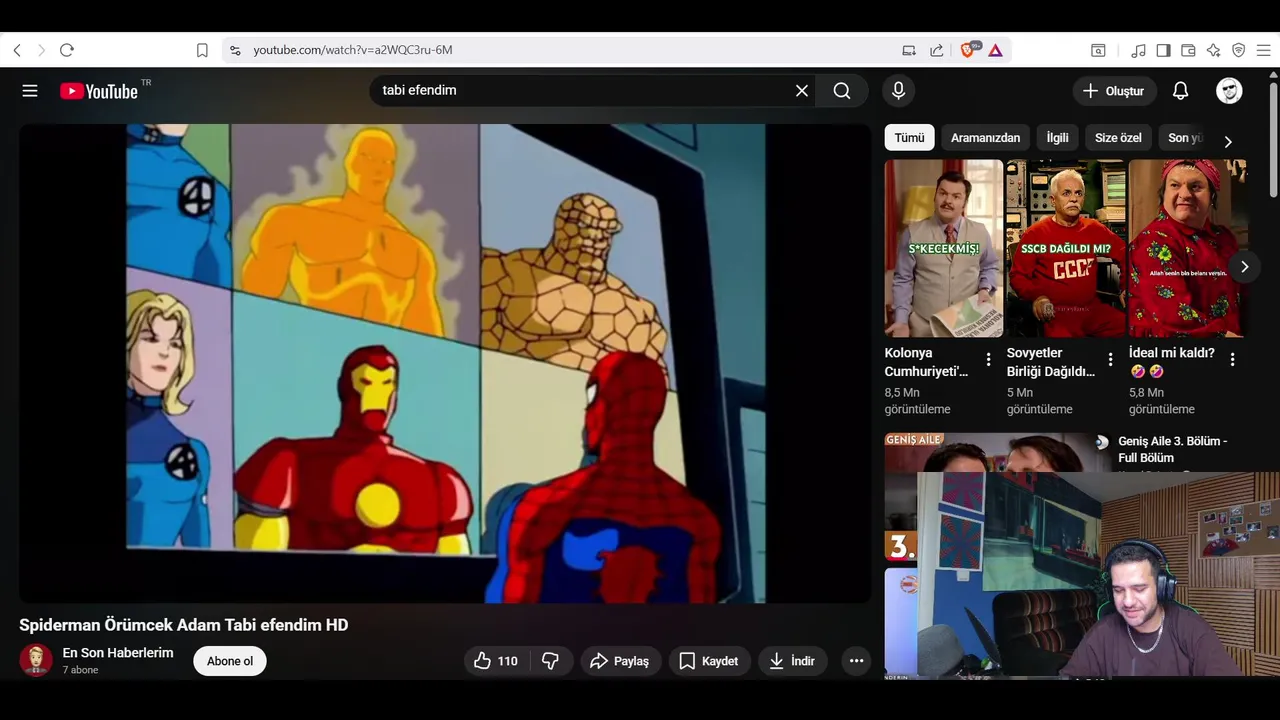Open the browser hamburger menu
Viewport: 1280px width, 720px height.
click(x=1264, y=50)
